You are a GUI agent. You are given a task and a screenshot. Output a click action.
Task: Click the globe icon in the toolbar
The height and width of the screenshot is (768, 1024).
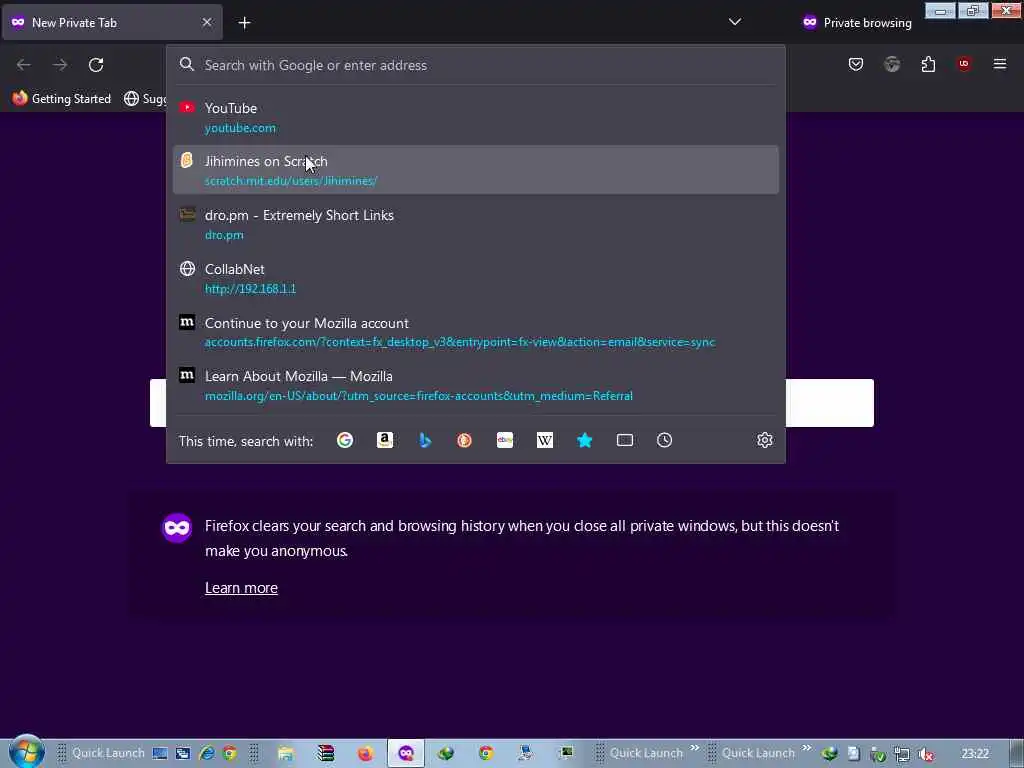pyautogui.click(x=892, y=64)
